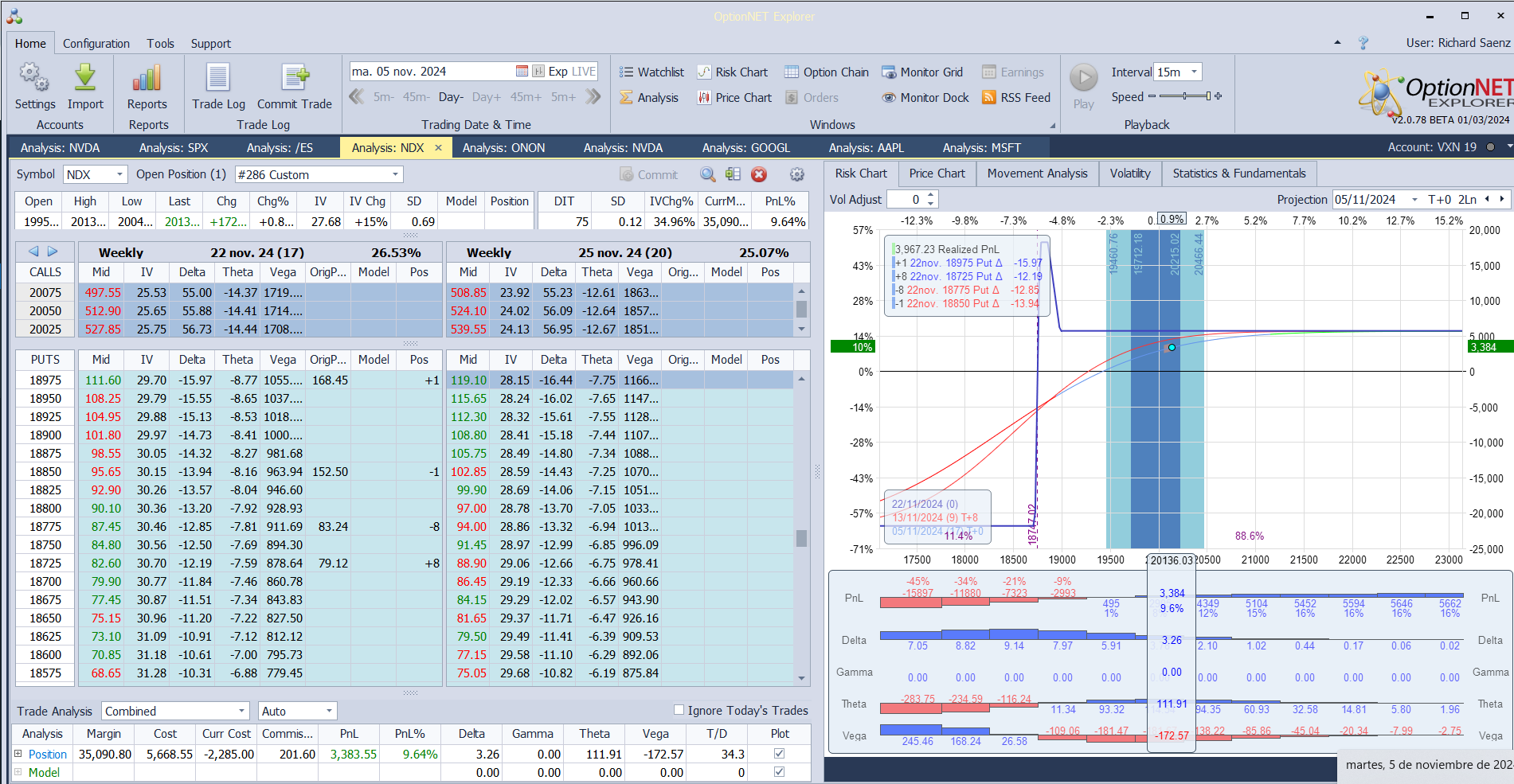The width and height of the screenshot is (1514, 784).
Task: Open the Movement Analysis tab
Action: pos(1037,174)
